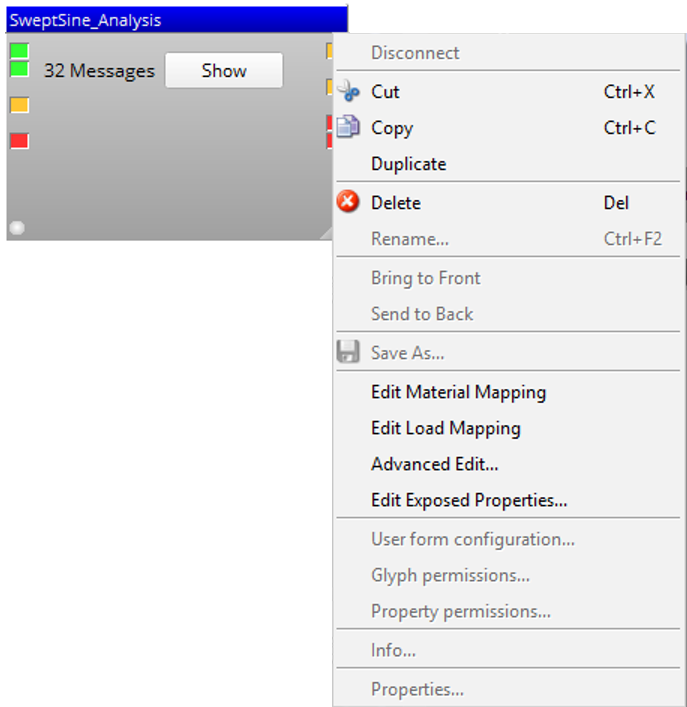Show the 32 messages

(x=224, y=71)
